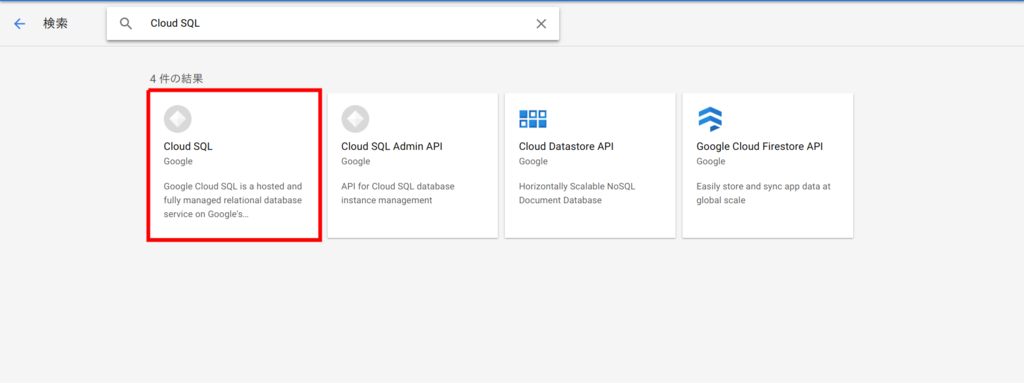This screenshot has width=1024, height=383.
Task: Click the Cloud SQL hosted database description
Action: point(232,200)
